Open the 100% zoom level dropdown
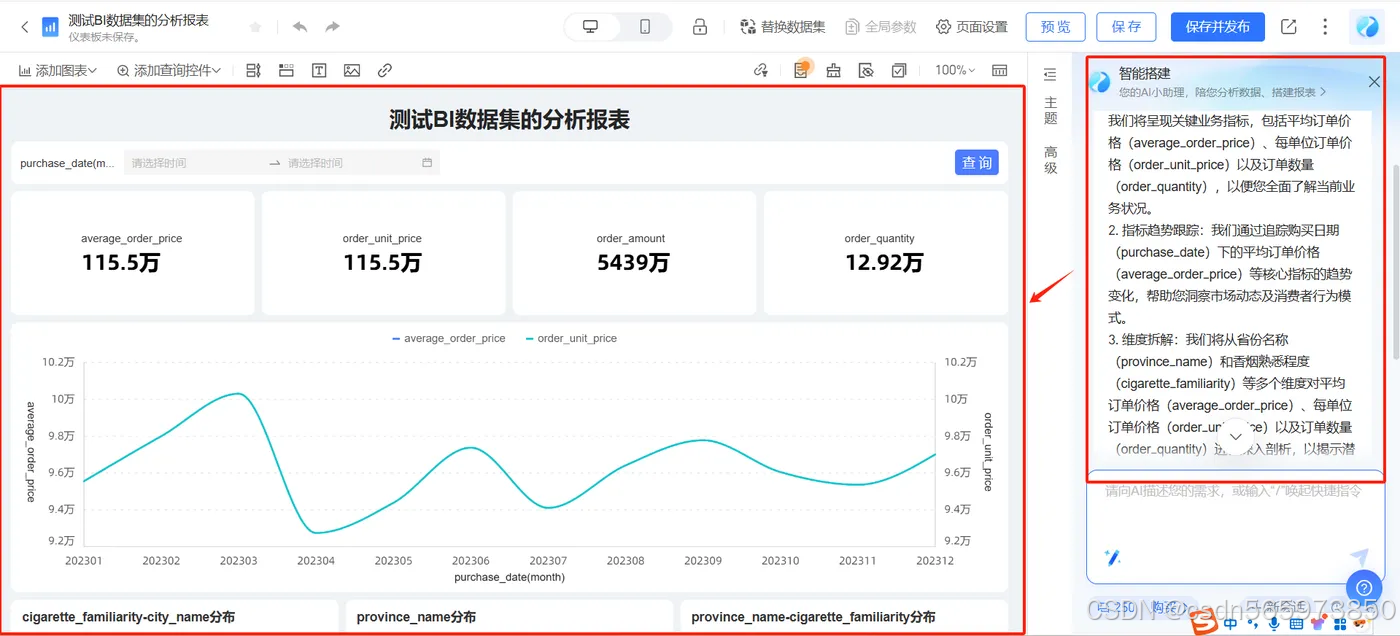1400x636 pixels. click(x=955, y=70)
